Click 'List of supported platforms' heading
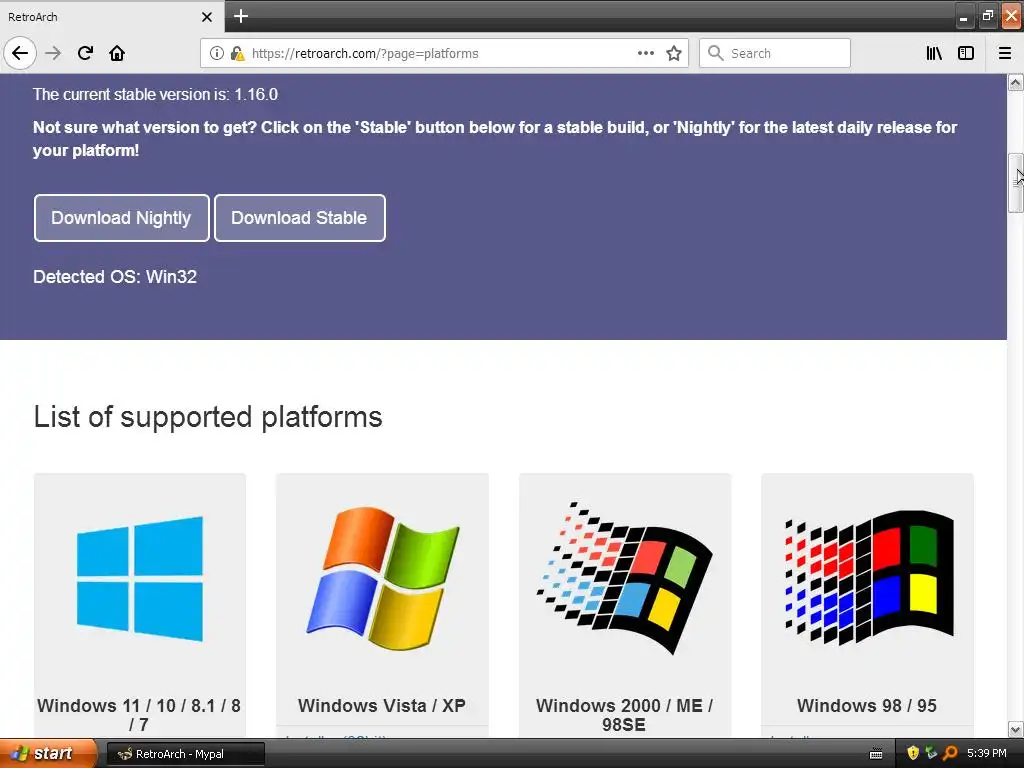Screen dimensions: 1024x768 click(208, 417)
